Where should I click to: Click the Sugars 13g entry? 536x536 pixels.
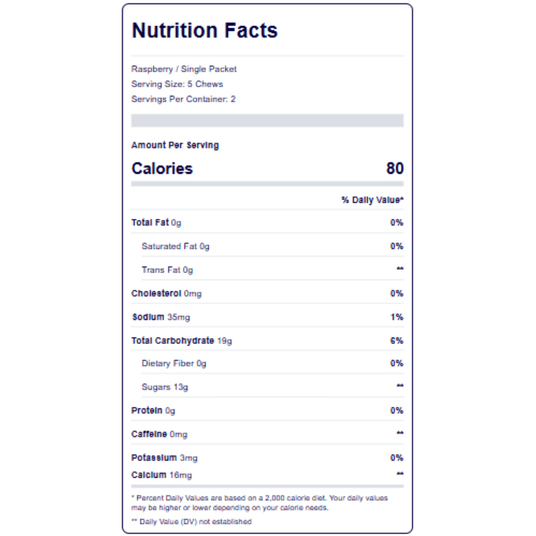165,387
